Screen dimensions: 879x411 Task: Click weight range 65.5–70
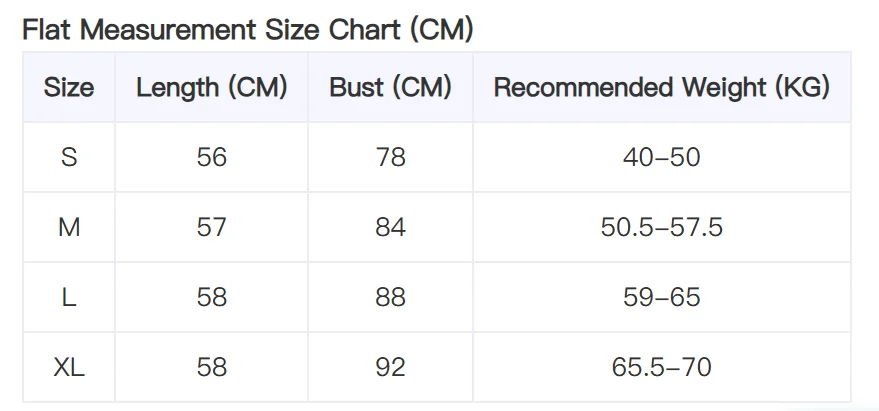[661, 367]
